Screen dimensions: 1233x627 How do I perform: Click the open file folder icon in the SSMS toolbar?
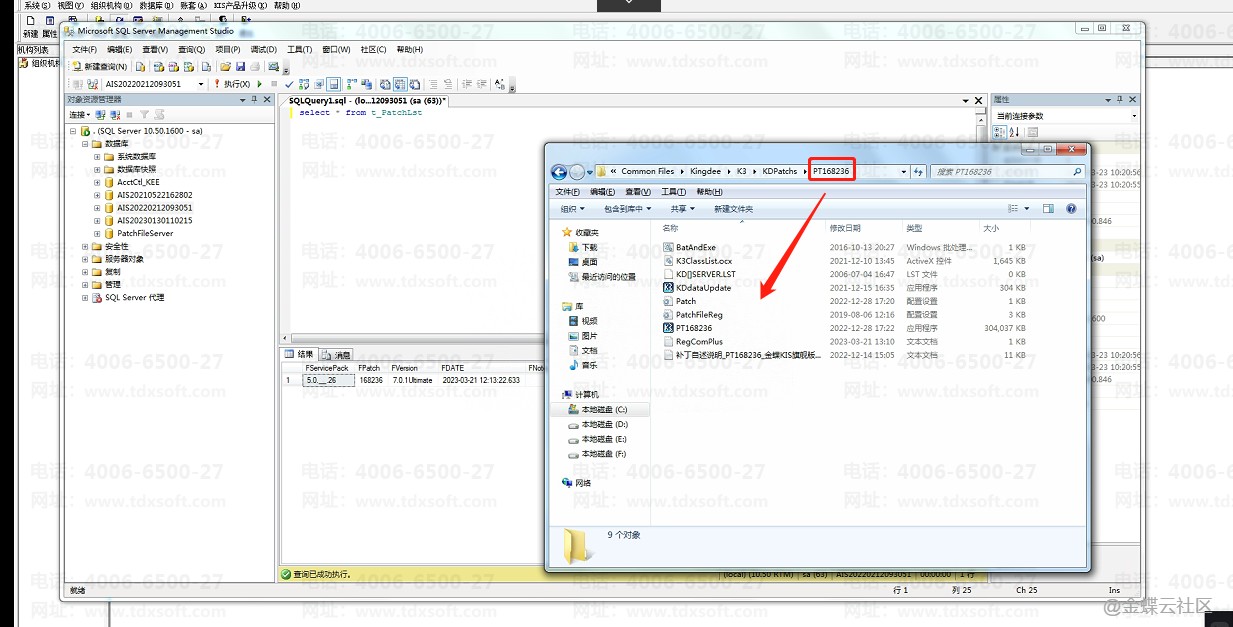pyautogui.click(x=225, y=67)
